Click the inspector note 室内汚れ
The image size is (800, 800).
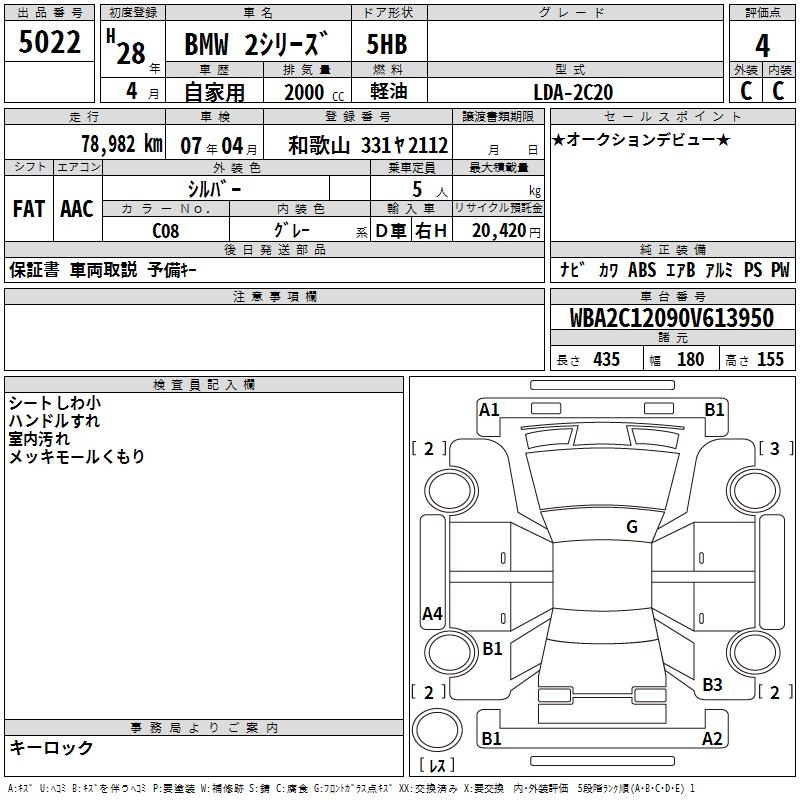[x=39, y=439]
